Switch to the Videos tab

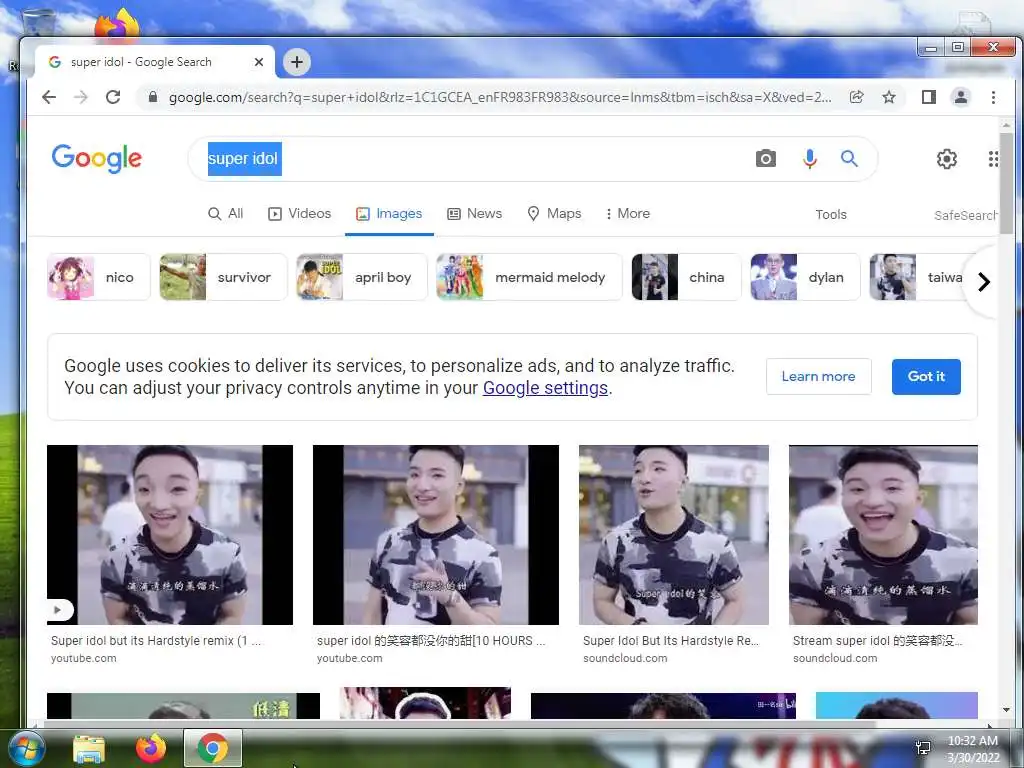coord(300,214)
